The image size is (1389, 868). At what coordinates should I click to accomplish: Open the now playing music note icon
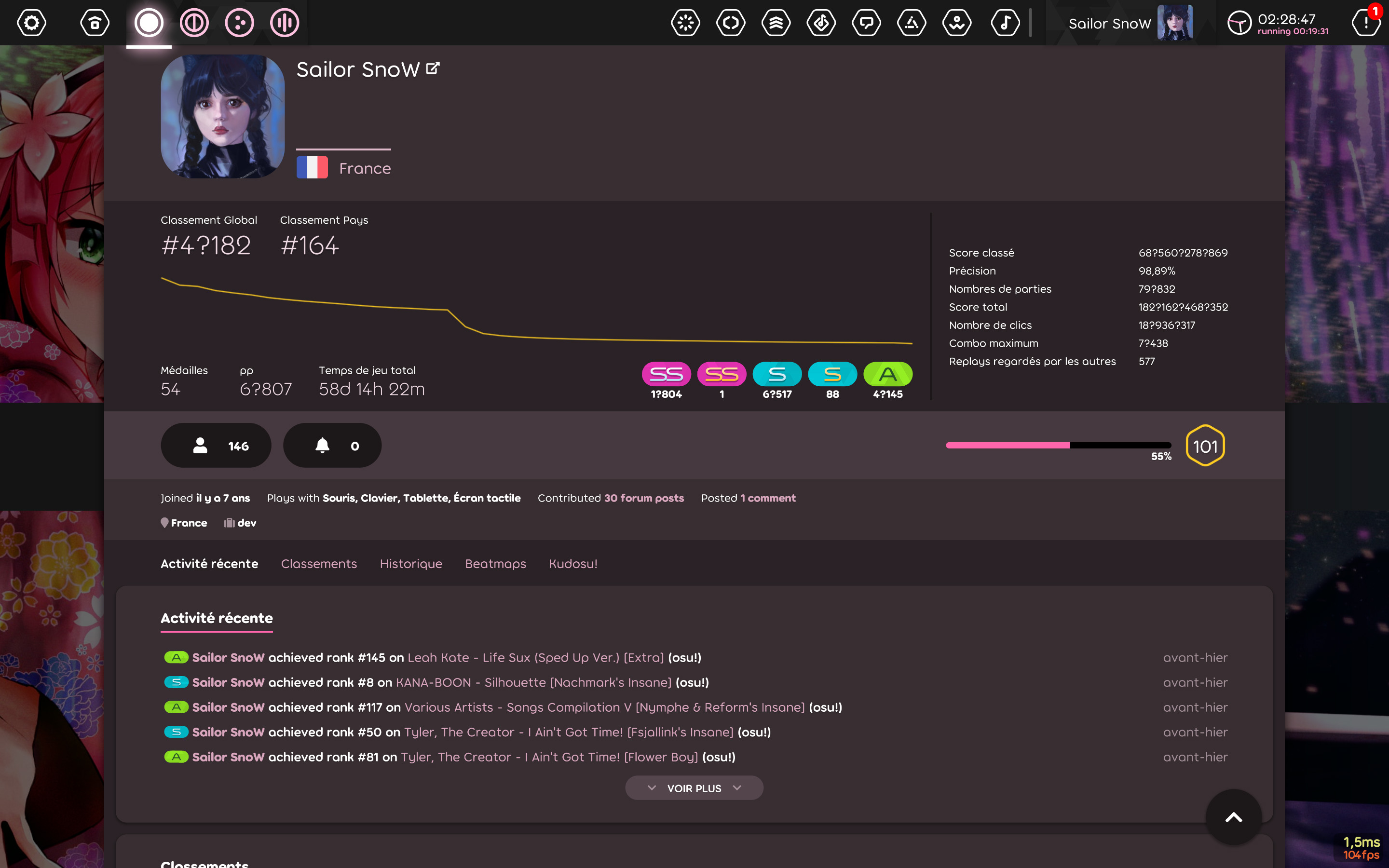[x=1005, y=23]
